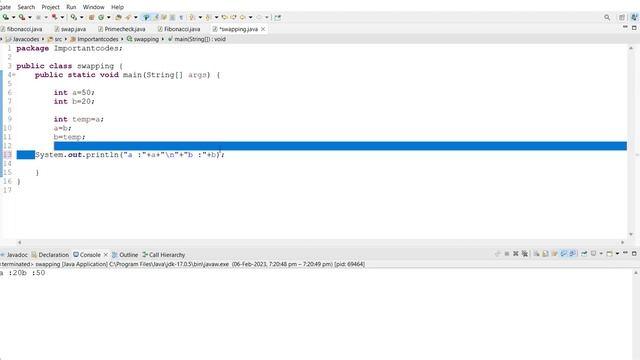The width and height of the screenshot is (640, 360).
Task: Toggle Show Console When Output Changes
Action: (x=564, y=254)
